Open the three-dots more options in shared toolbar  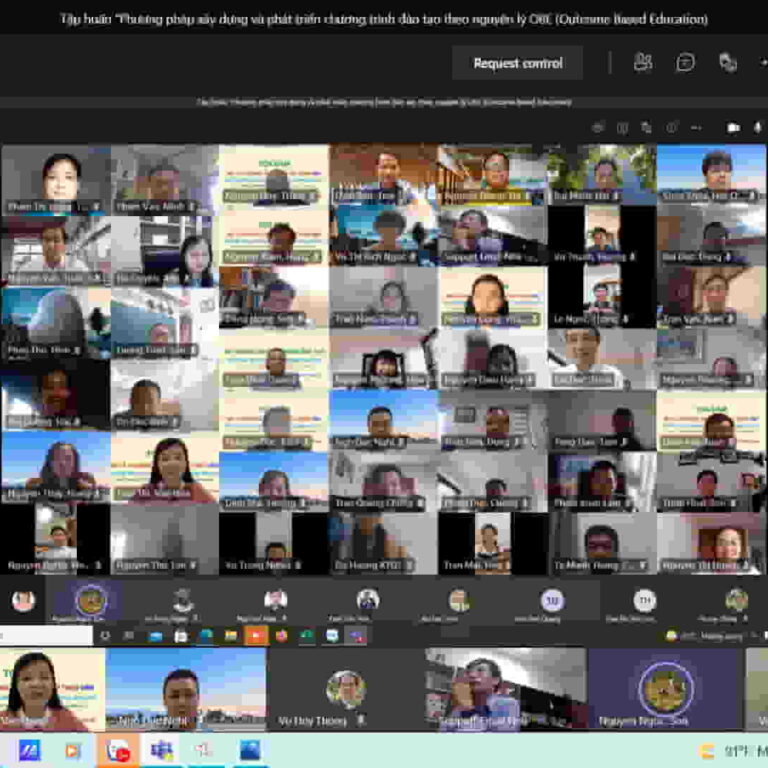[x=696, y=128]
